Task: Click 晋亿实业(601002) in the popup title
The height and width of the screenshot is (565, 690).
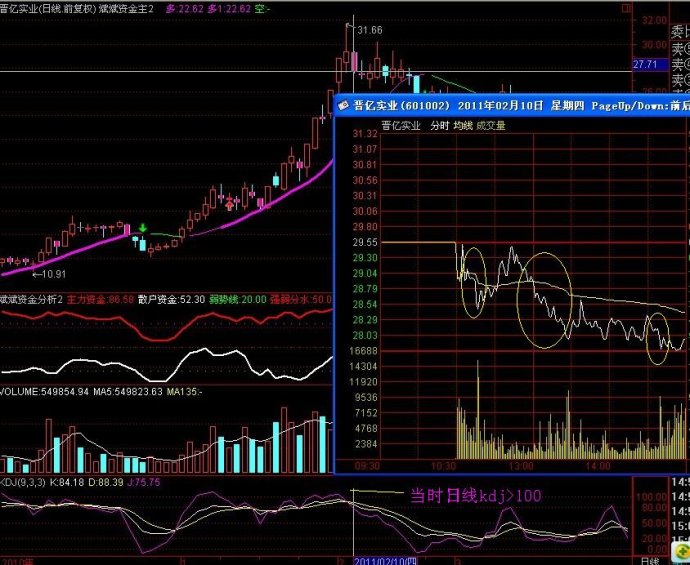Action: coord(401,106)
